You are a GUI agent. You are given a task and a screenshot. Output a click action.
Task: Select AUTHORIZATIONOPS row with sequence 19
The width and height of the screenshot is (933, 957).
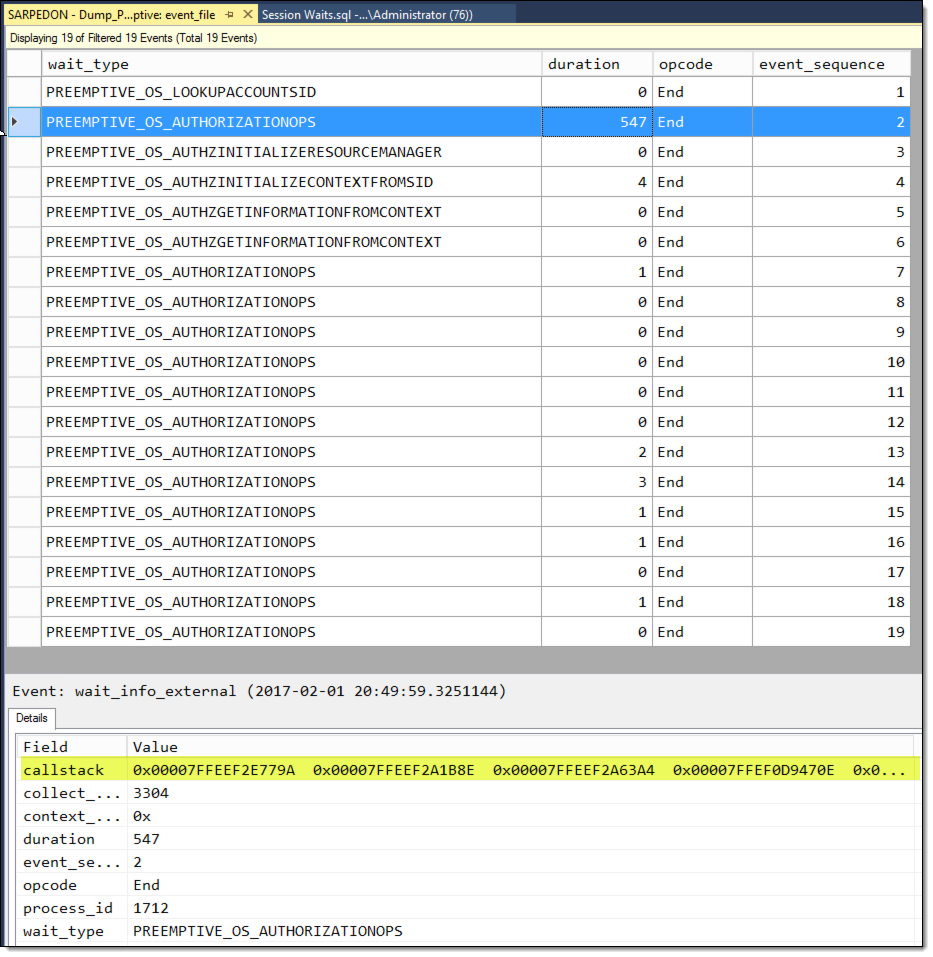tap(458, 632)
